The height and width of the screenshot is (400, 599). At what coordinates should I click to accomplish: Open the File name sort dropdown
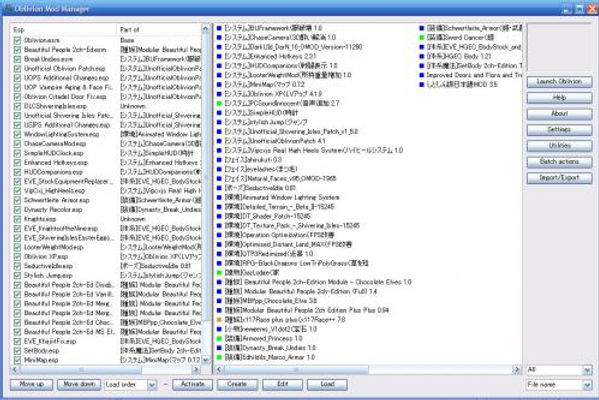point(587,385)
